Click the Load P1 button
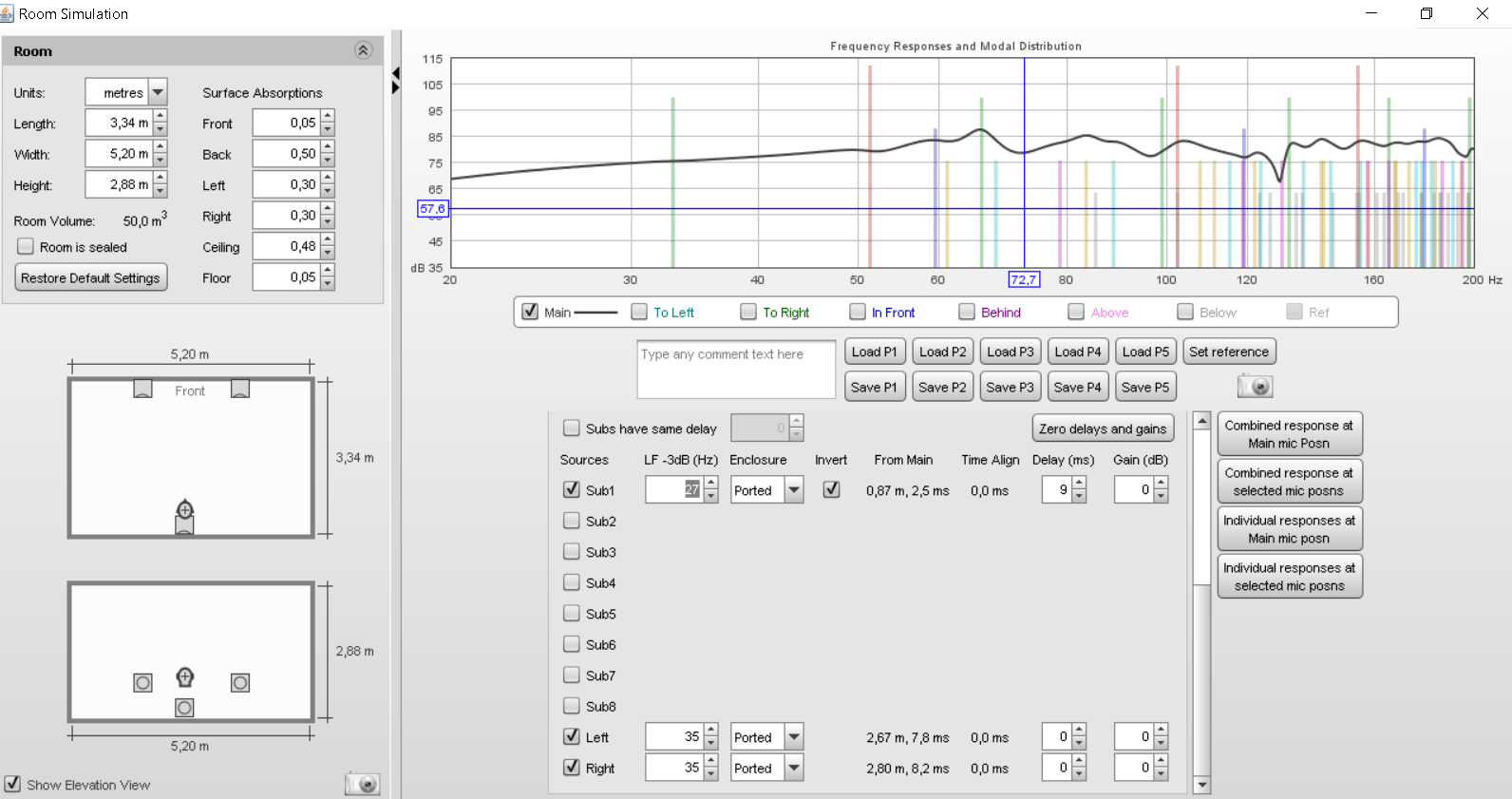Viewport: 1512px width, 799px height. [x=874, y=352]
